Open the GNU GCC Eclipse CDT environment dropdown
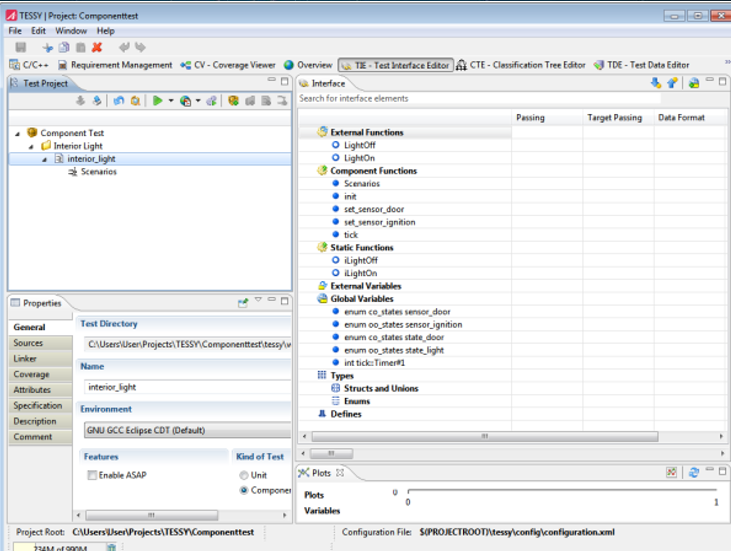 (187, 430)
